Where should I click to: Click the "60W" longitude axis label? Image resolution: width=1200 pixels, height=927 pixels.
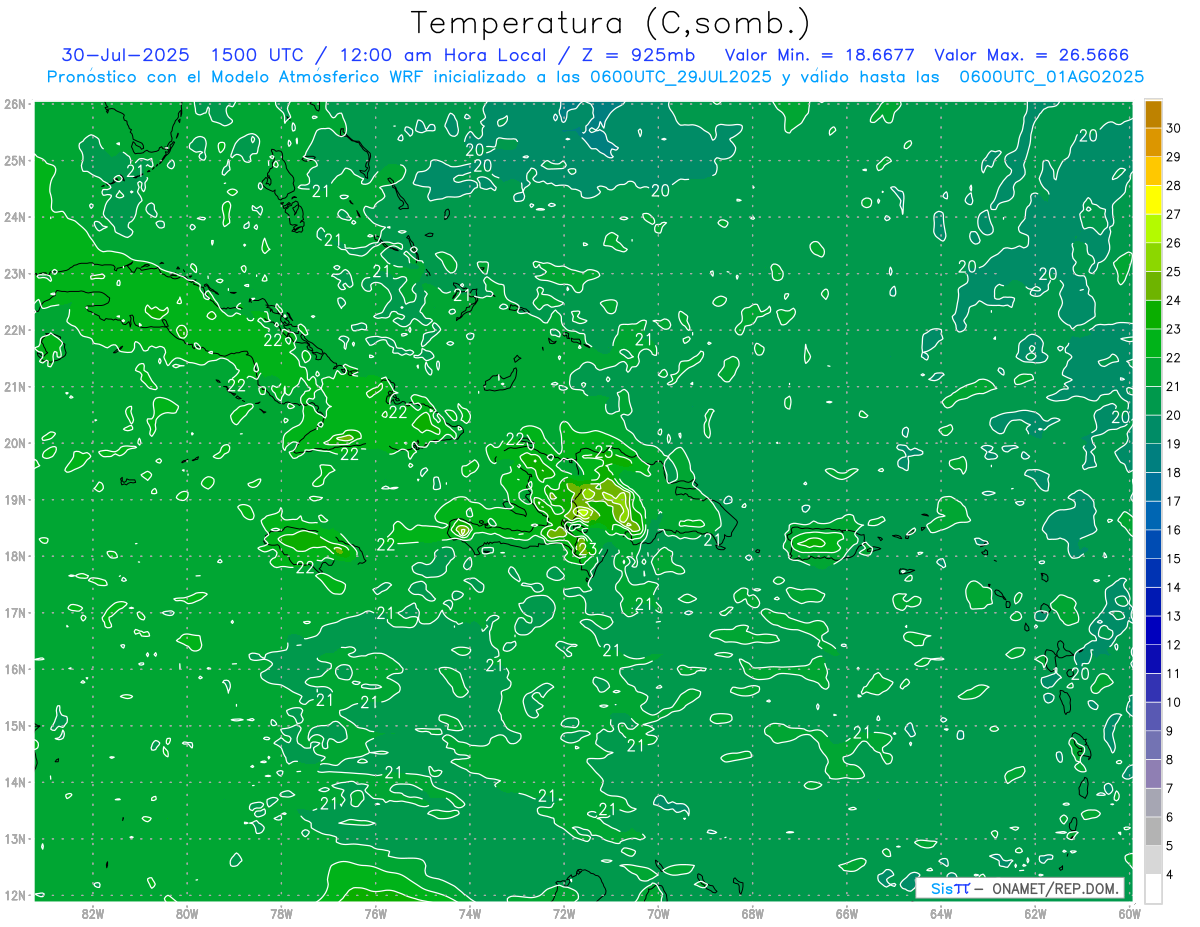[x=1129, y=914]
